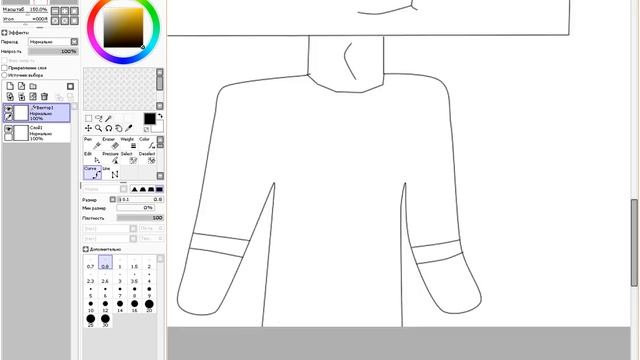
Task: Open the Переход blending mode dropdown
Action: (x=74, y=42)
